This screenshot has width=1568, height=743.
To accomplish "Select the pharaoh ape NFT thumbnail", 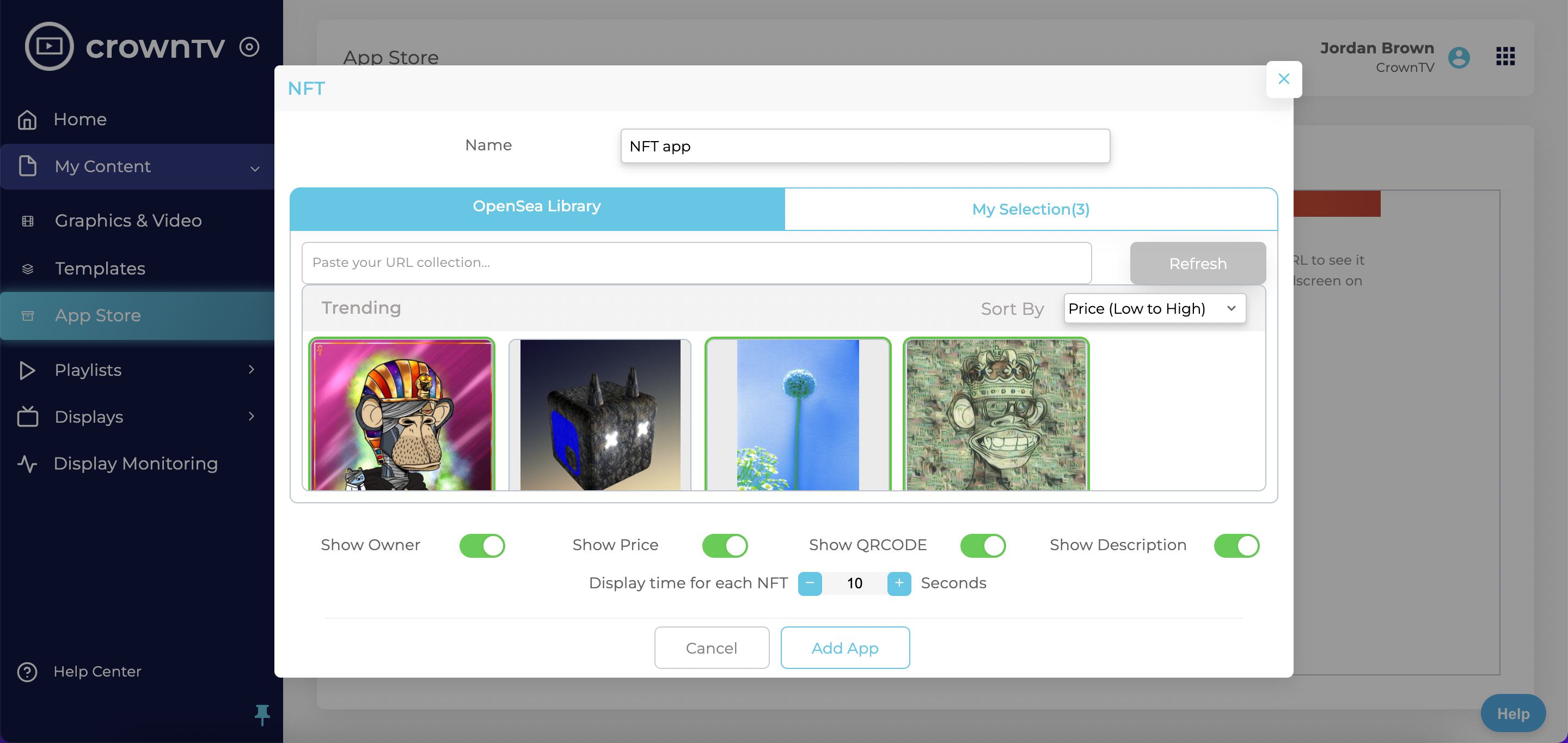I will point(402,415).
